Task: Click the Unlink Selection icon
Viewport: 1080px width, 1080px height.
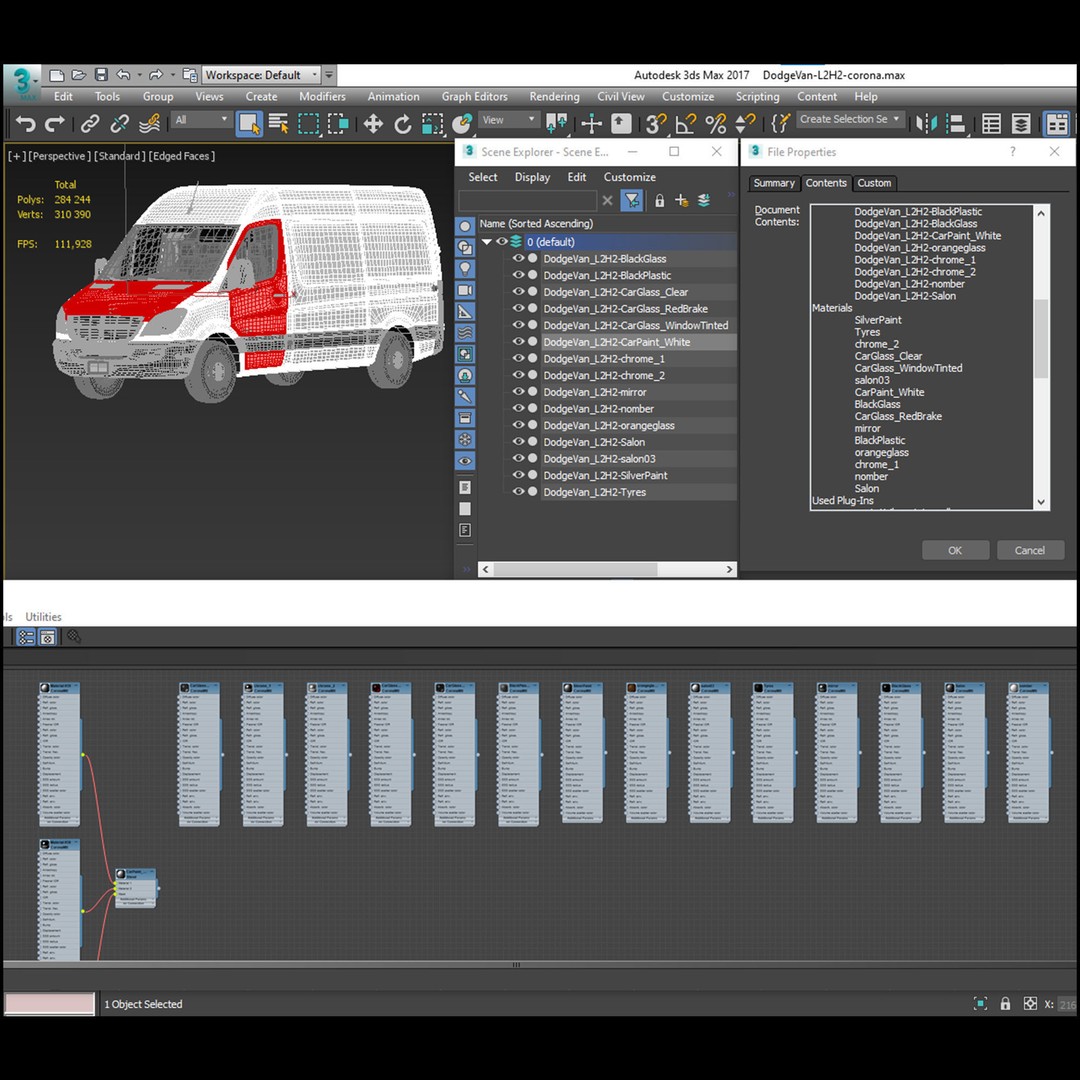Action: click(x=120, y=124)
